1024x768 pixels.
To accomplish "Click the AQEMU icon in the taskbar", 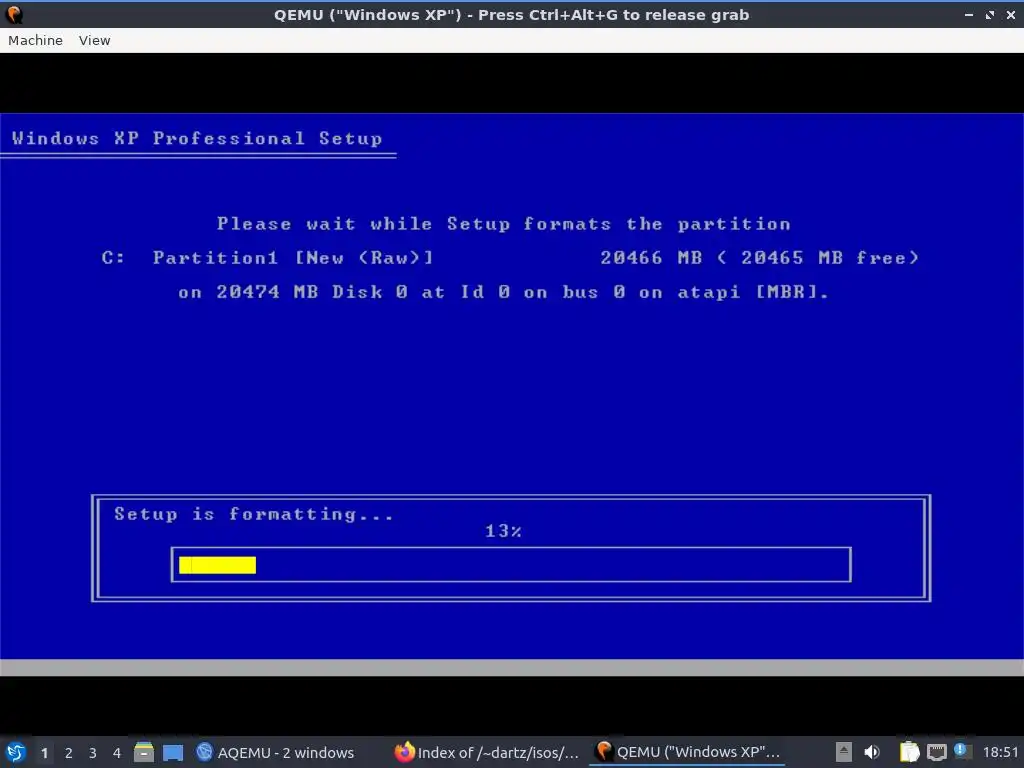I will coord(205,752).
